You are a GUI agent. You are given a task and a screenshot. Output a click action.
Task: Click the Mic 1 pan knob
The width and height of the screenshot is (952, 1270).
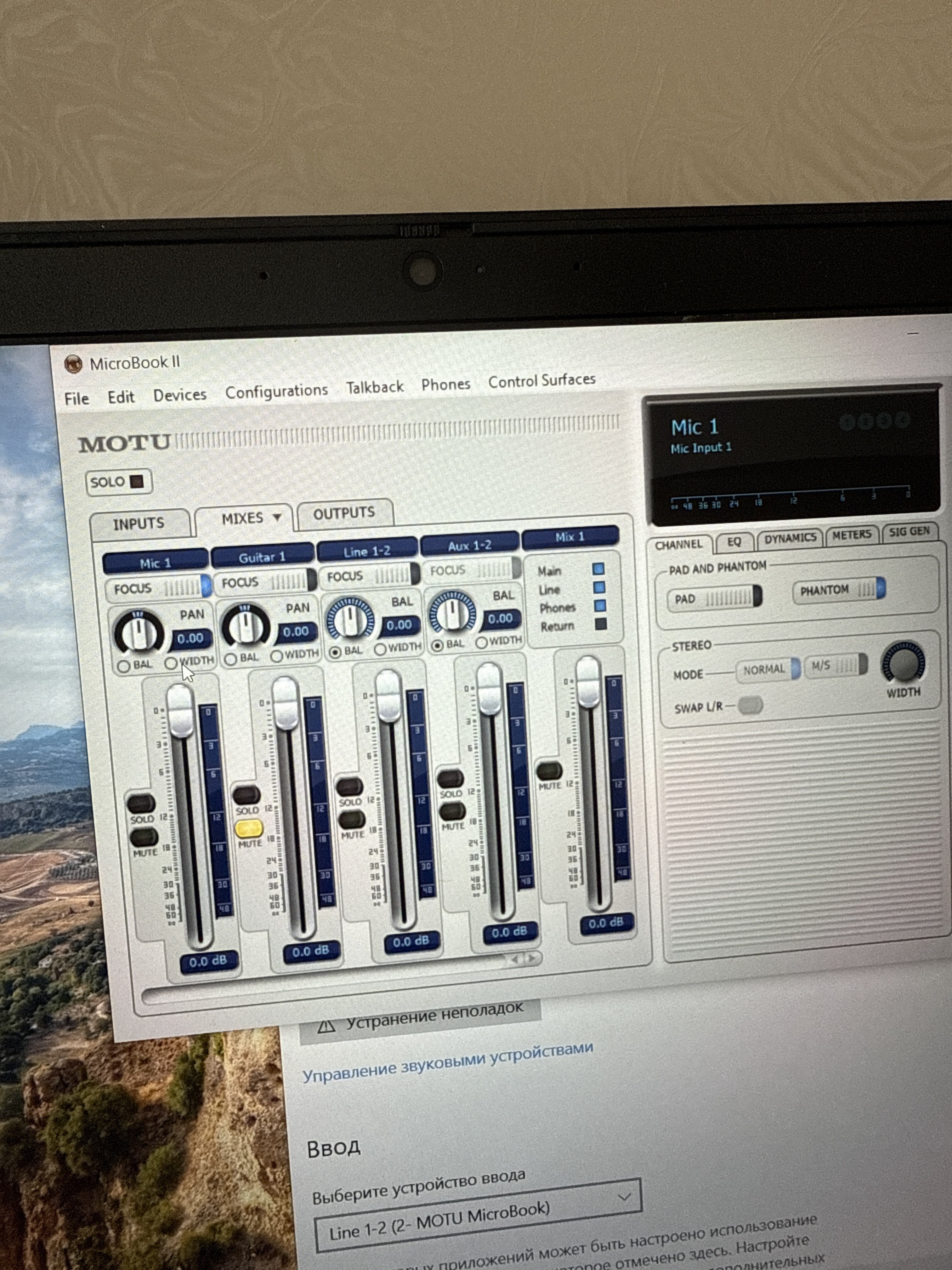pos(139,633)
